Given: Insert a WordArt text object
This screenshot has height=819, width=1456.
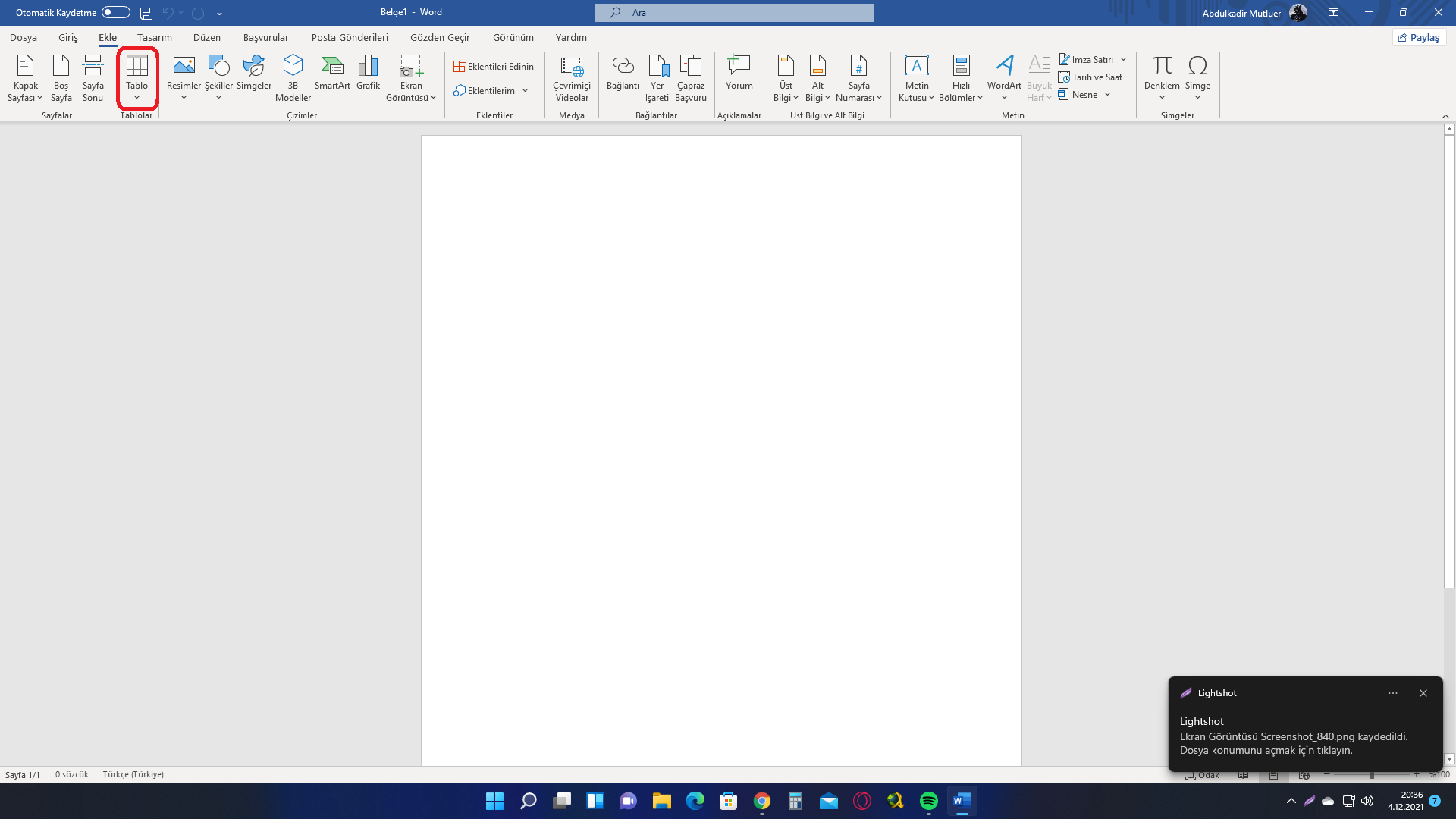Looking at the screenshot, I should 1004,73.
